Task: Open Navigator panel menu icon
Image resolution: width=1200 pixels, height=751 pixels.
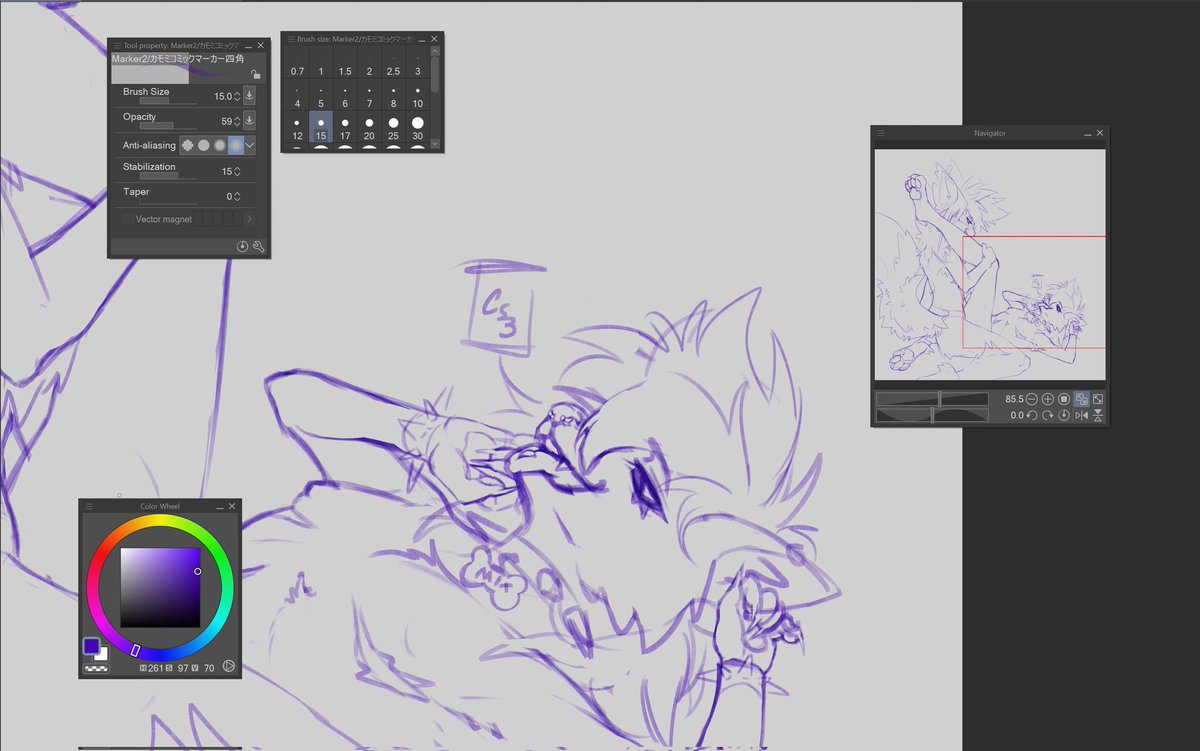Action: 881,133
